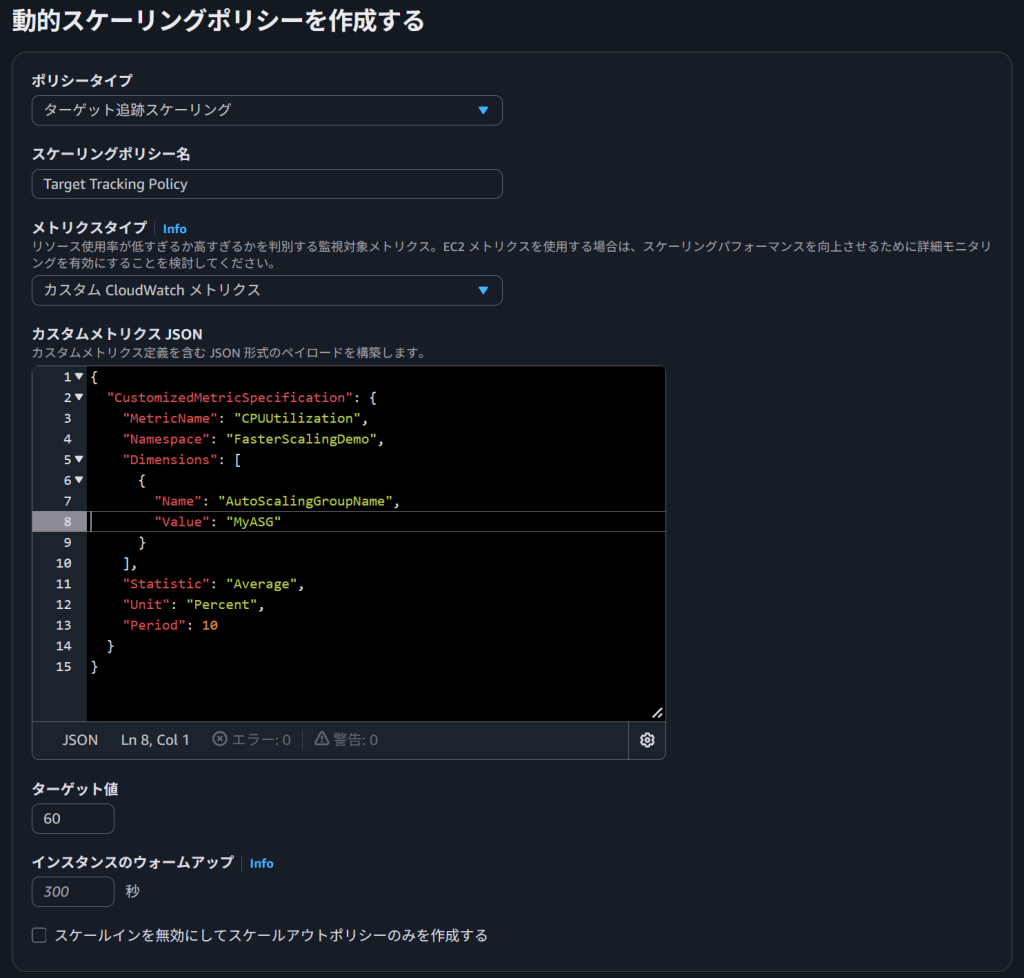Click the Period value 10 on line 13
Image resolution: width=1024 pixels, height=978 pixels.
click(x=210, y=625)
